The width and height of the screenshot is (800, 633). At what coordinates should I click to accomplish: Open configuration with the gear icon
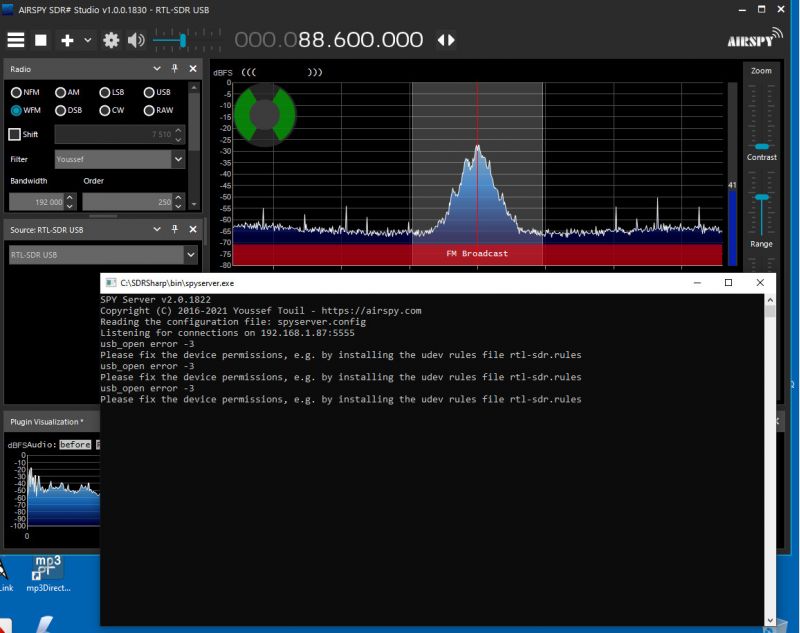click(111, 40)
